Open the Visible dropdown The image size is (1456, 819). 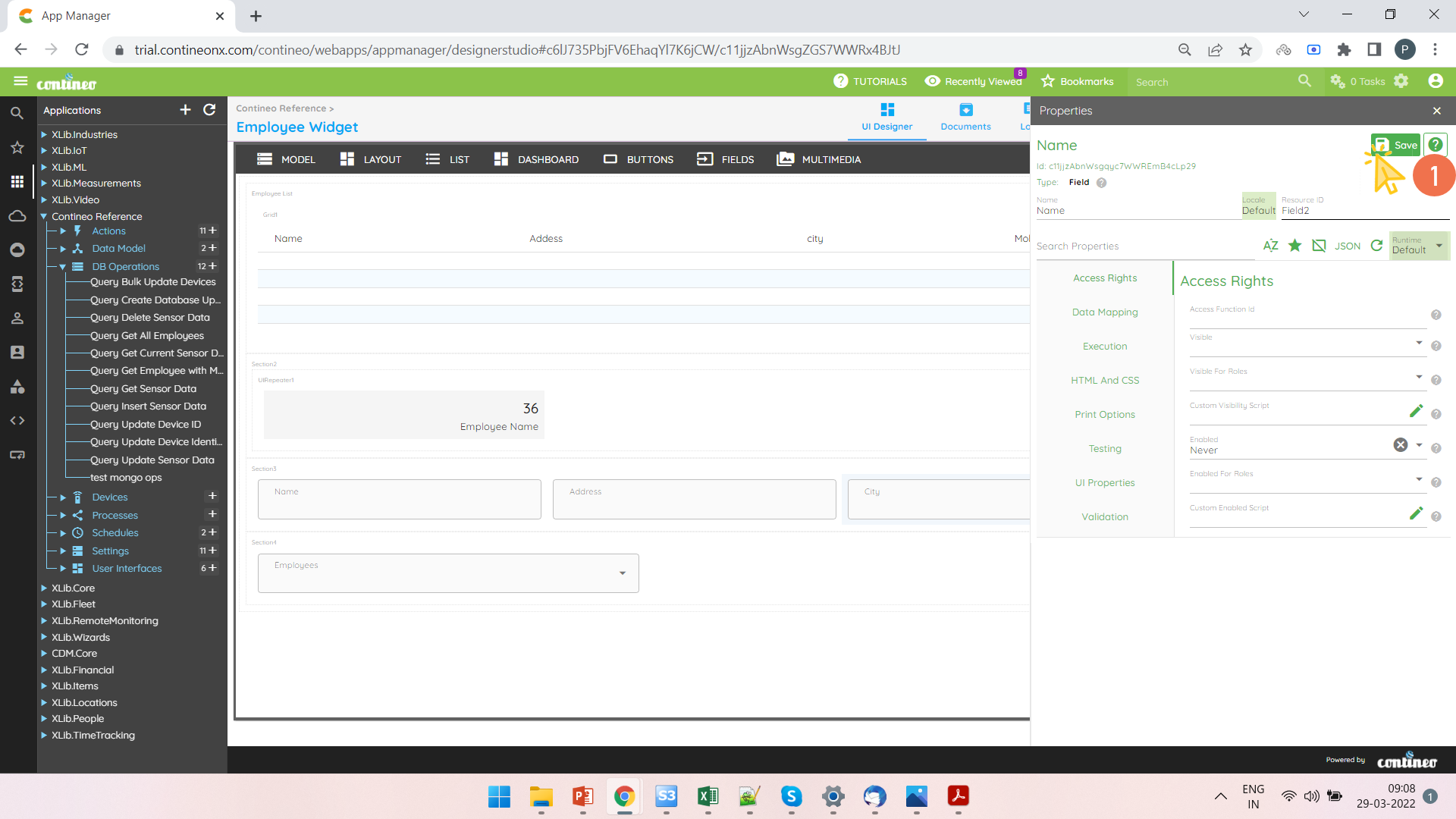1418,343
